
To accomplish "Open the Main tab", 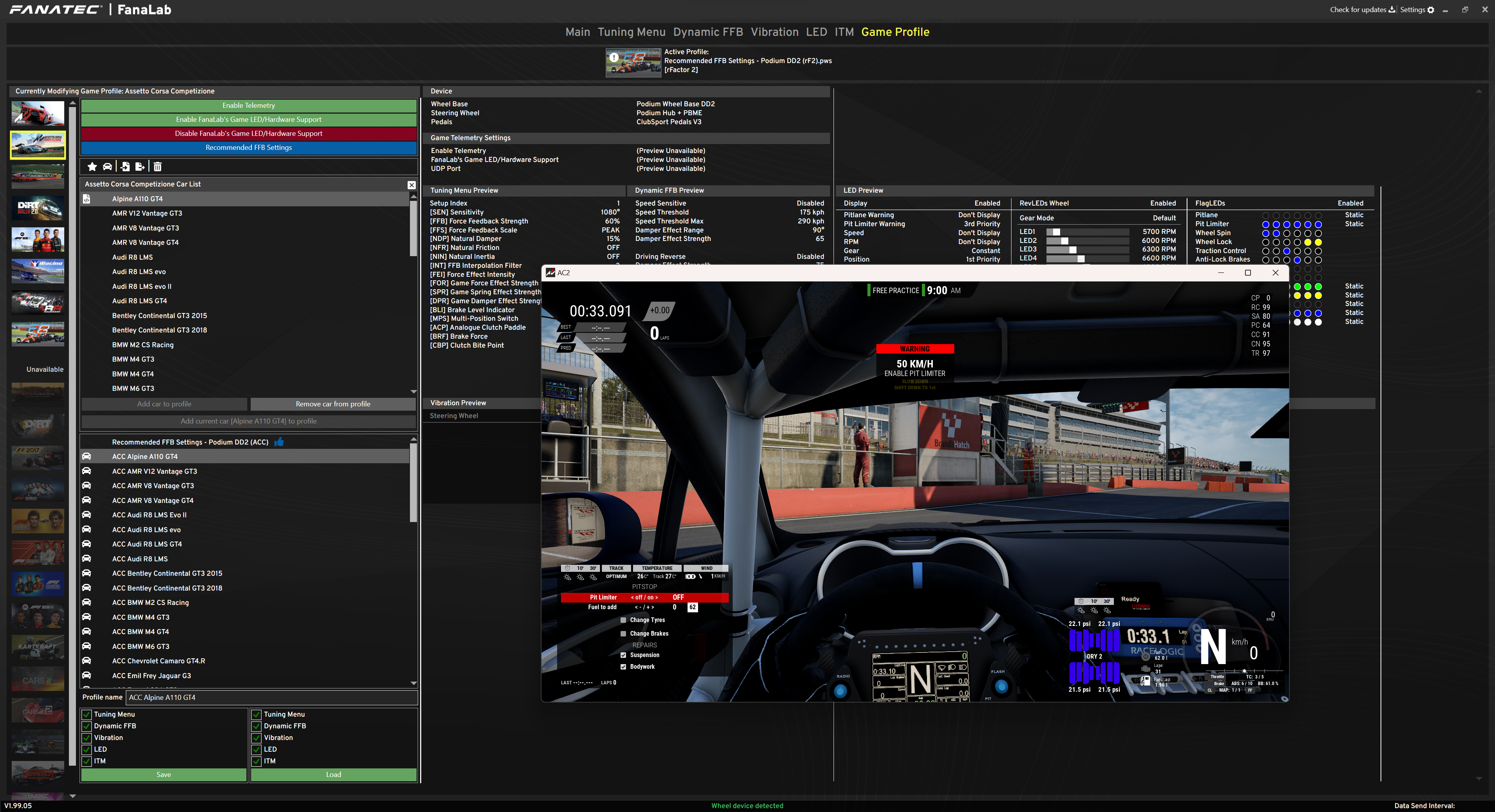I will [x=577, y=32].
